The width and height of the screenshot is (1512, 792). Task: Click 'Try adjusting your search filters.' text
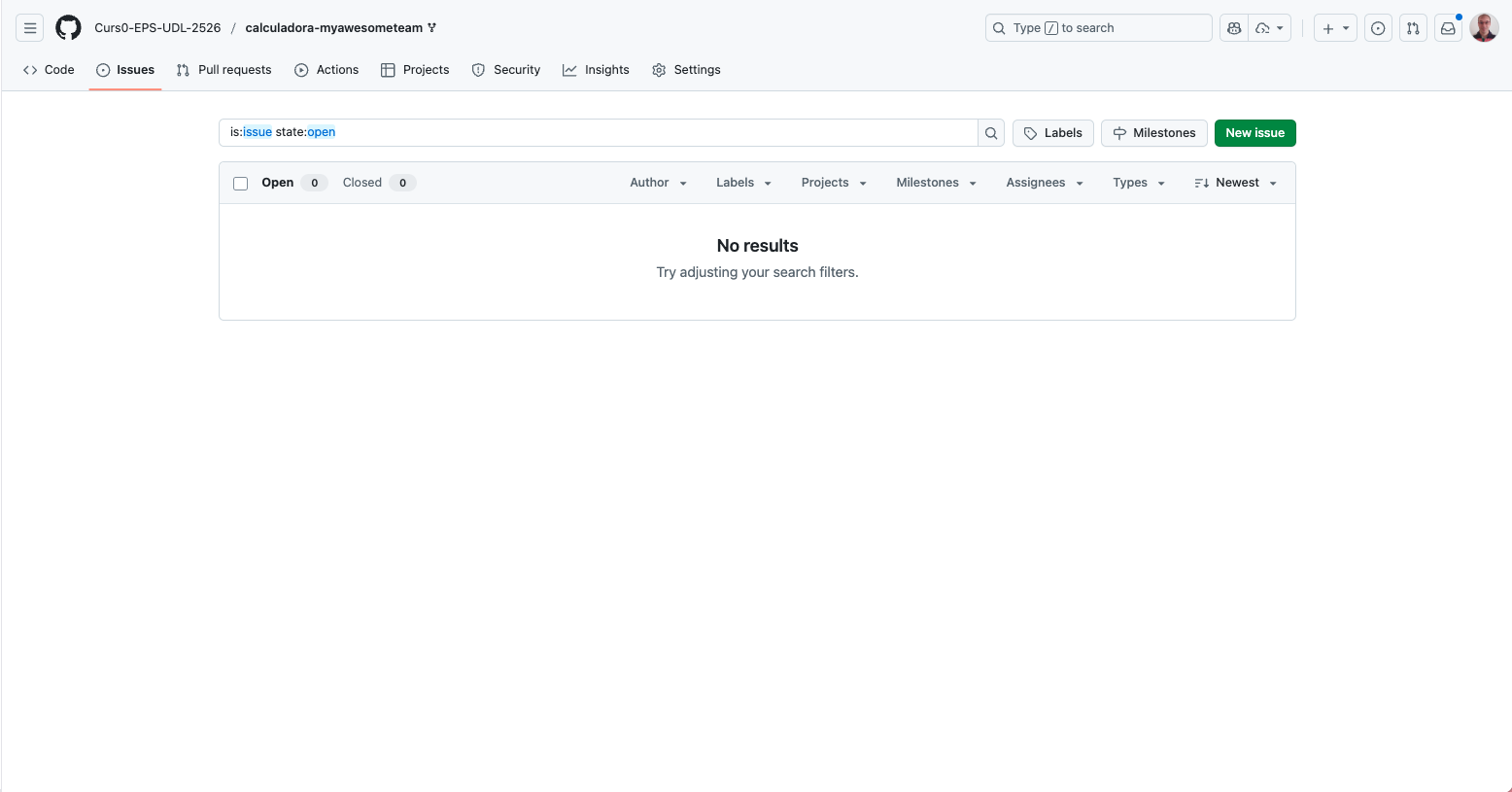[x=757, y=272]
